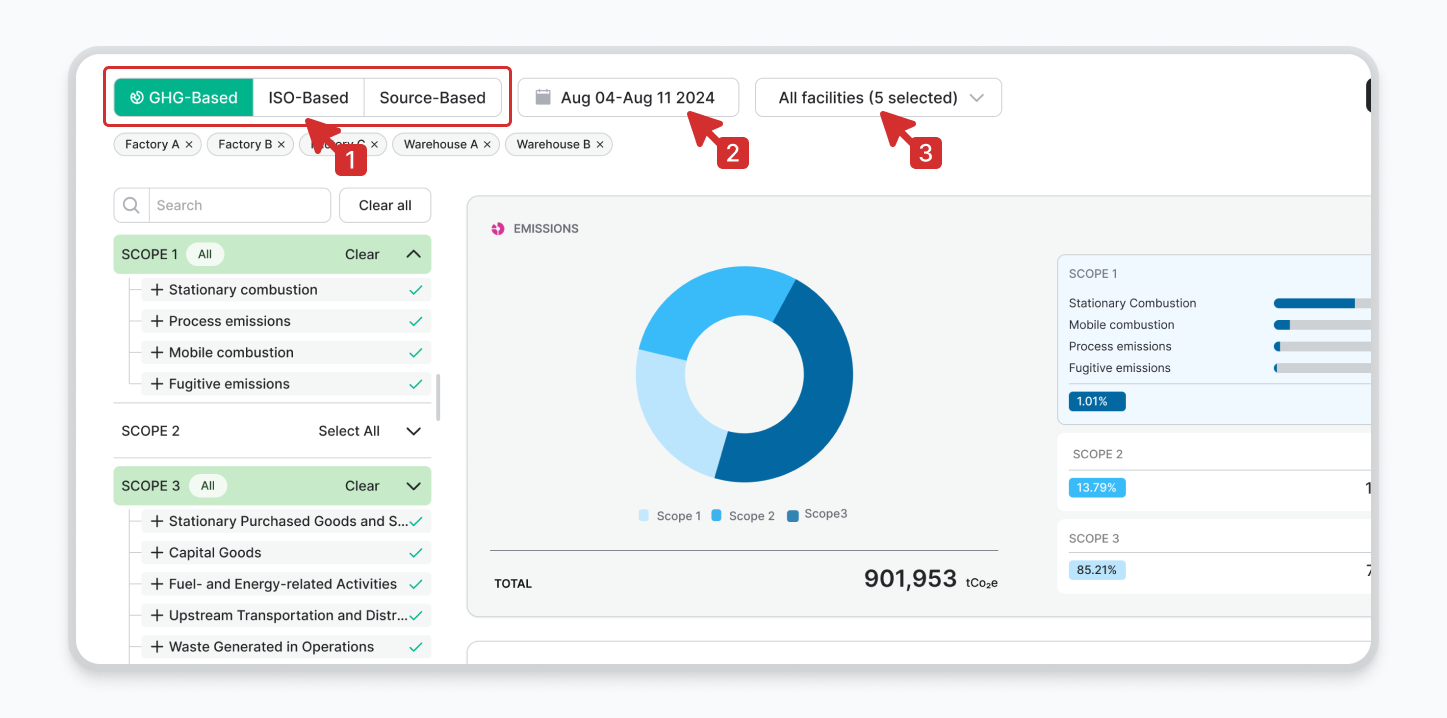Click into the Search input field
This screenshot has height=718, width=1447.
[x=238, y=205]
